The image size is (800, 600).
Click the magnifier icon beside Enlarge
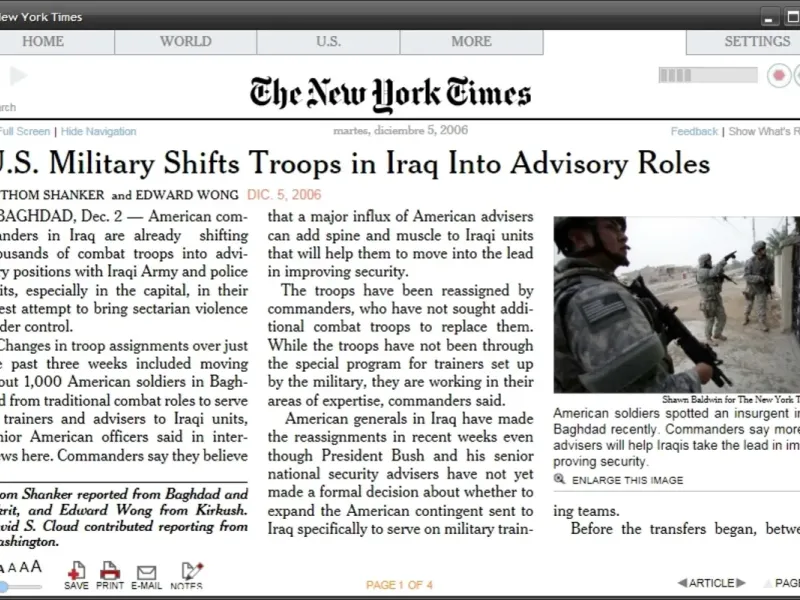click(x=560, y=479)
